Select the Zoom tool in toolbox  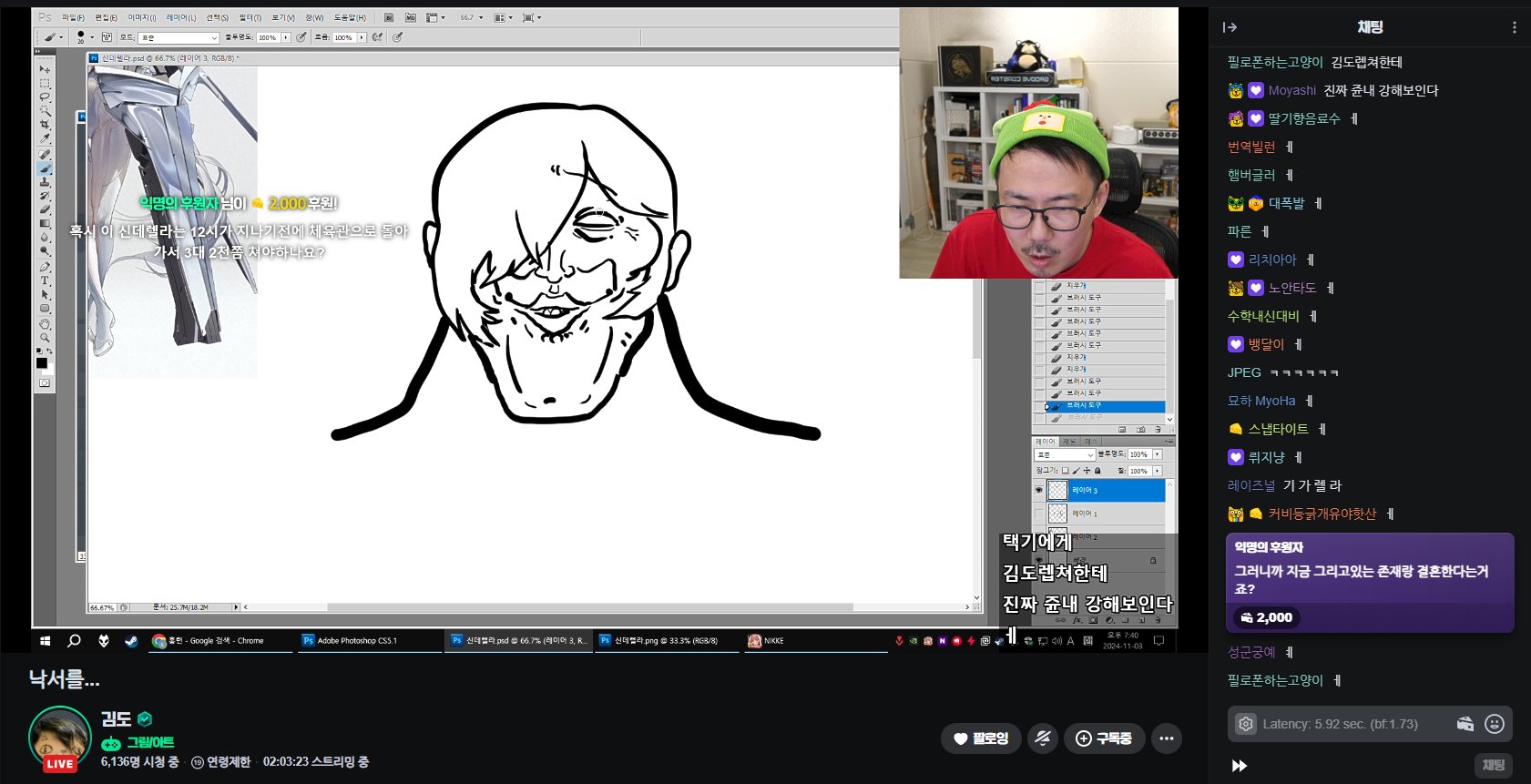click(45, 338)
